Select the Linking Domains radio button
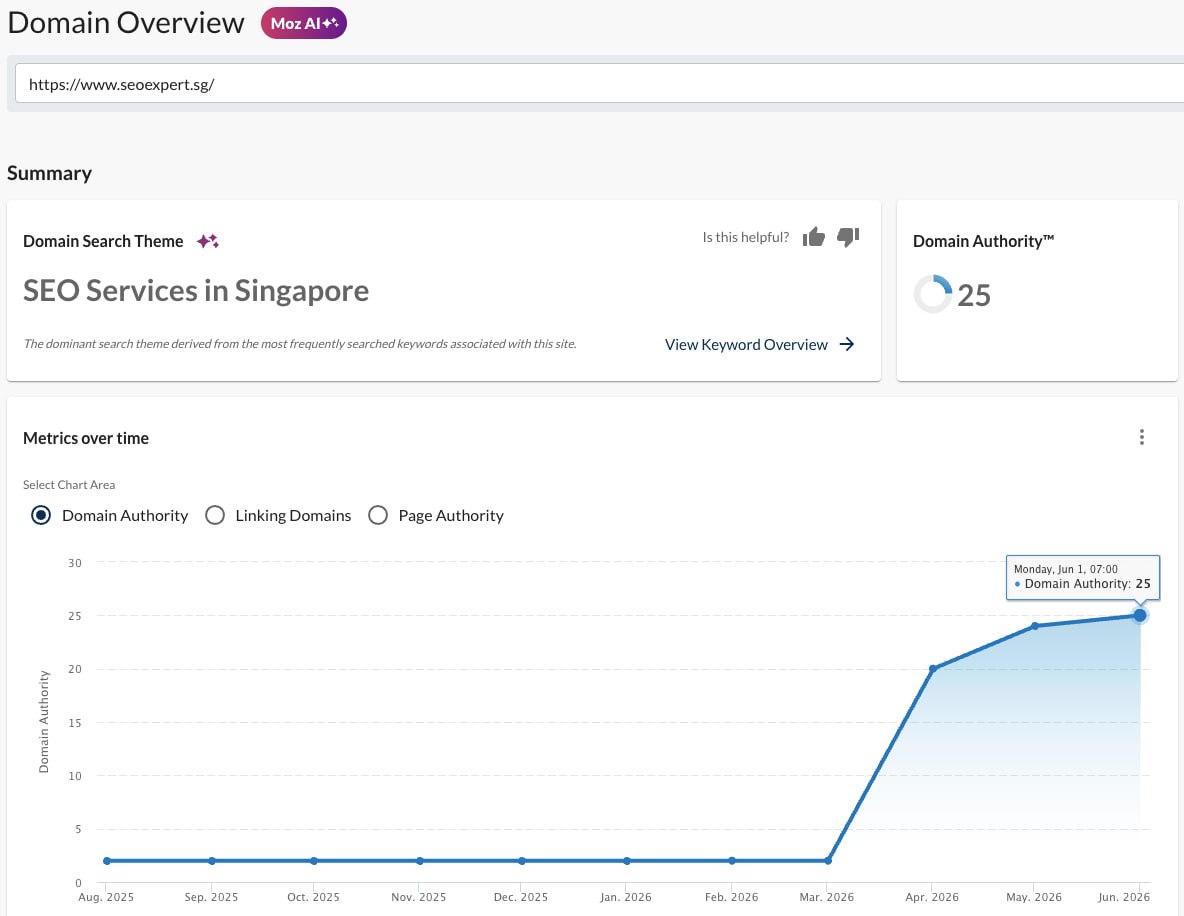This screenshot has height=916, width=1184. point(215,515)
